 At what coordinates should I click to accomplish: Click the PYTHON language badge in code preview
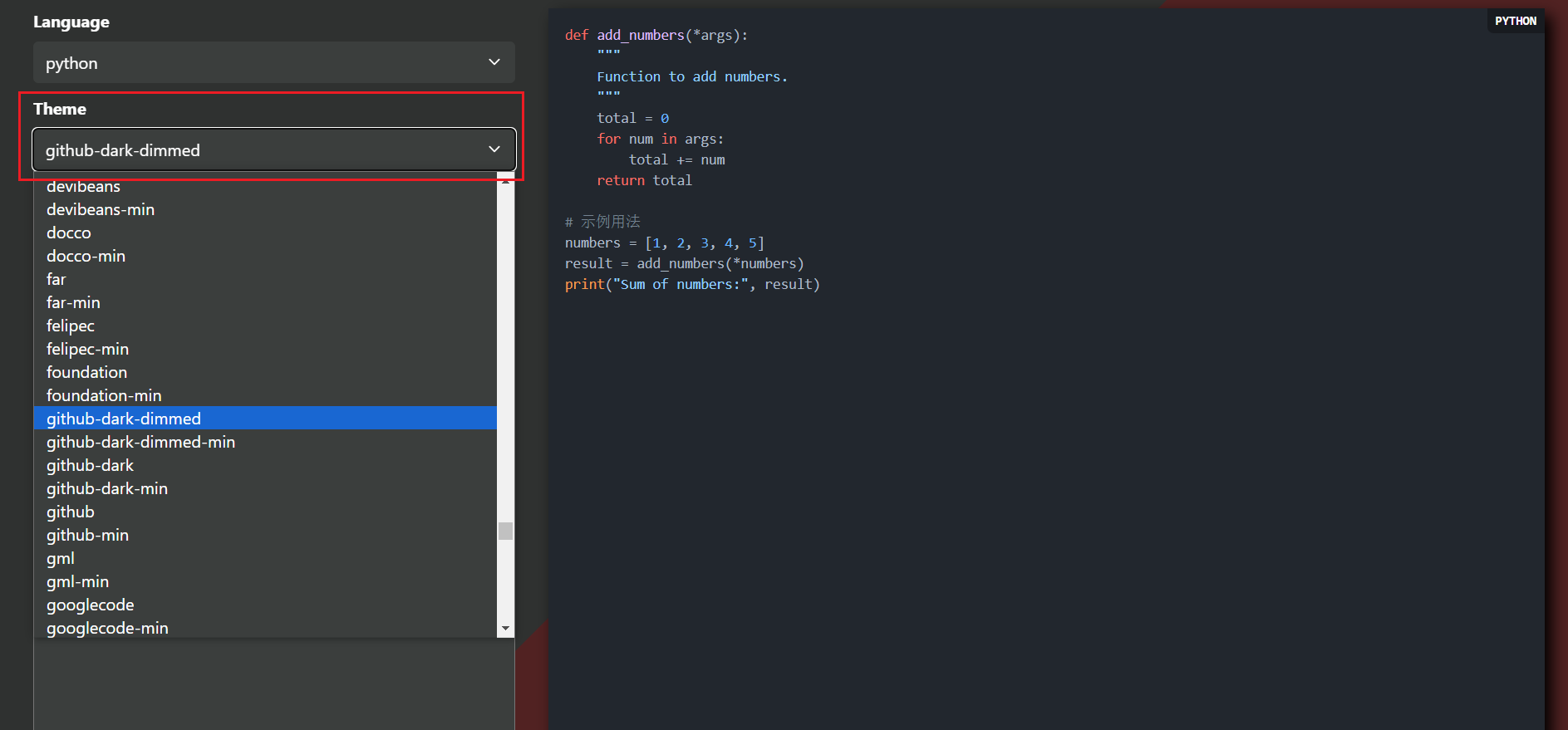1515,22
